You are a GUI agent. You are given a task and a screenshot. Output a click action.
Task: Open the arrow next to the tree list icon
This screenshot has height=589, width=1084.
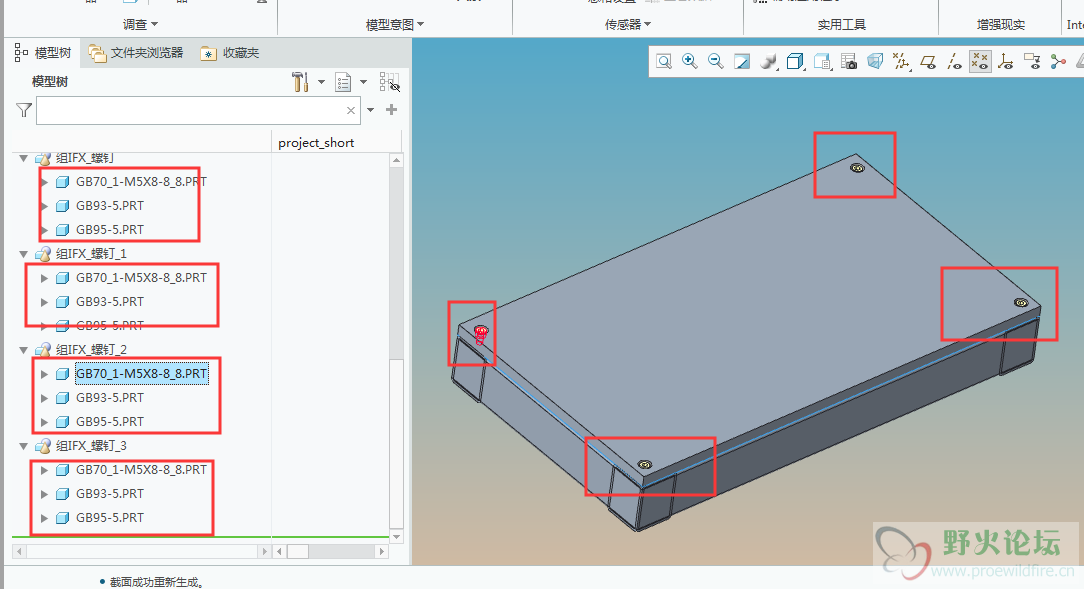coord(364,82)
